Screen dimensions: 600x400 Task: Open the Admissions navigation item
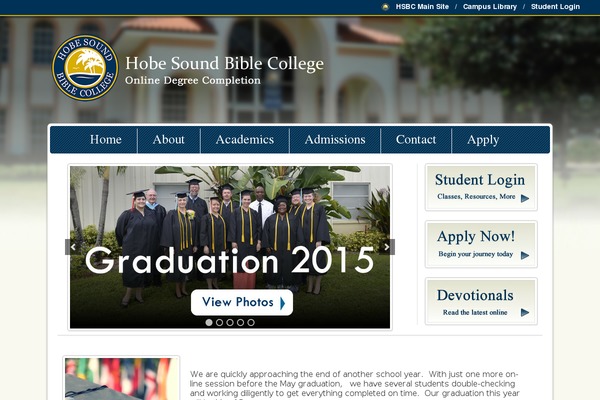click(x=335, y=140)
